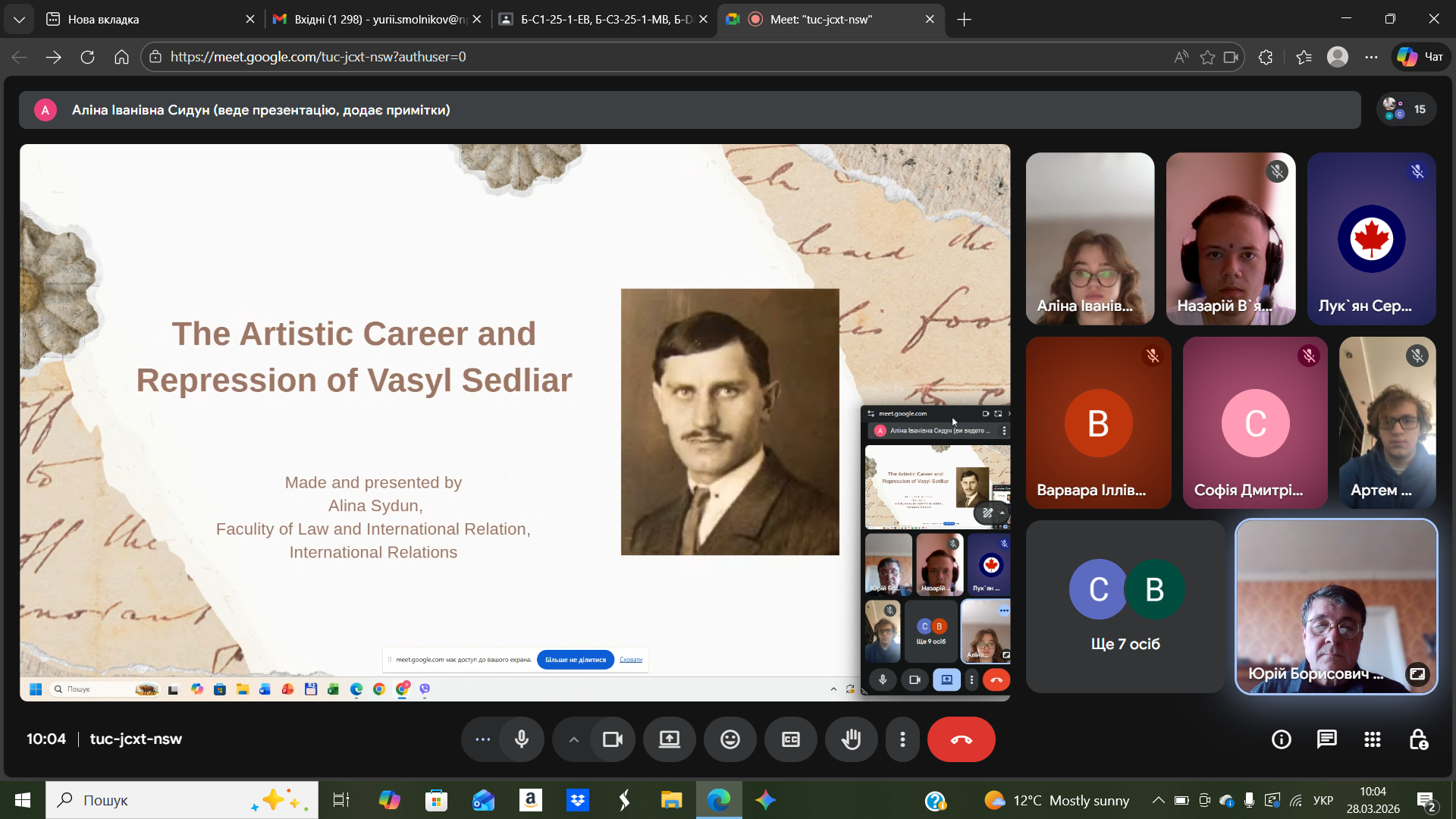Toggle closed captions
The width and height of the screenshot is (1456, 819).
click(790, 739)
